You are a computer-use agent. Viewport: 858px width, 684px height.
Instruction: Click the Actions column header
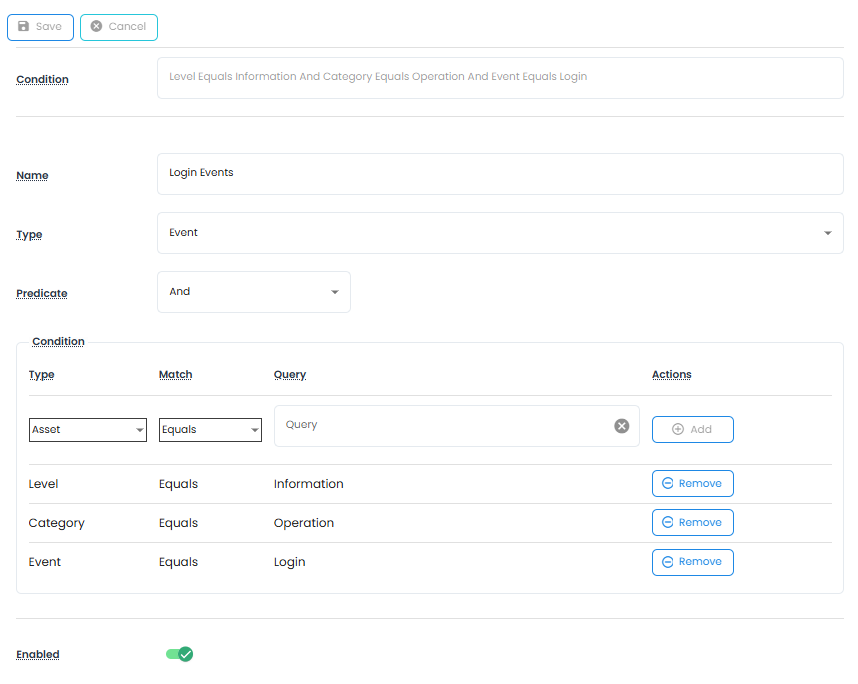[671, 375]
